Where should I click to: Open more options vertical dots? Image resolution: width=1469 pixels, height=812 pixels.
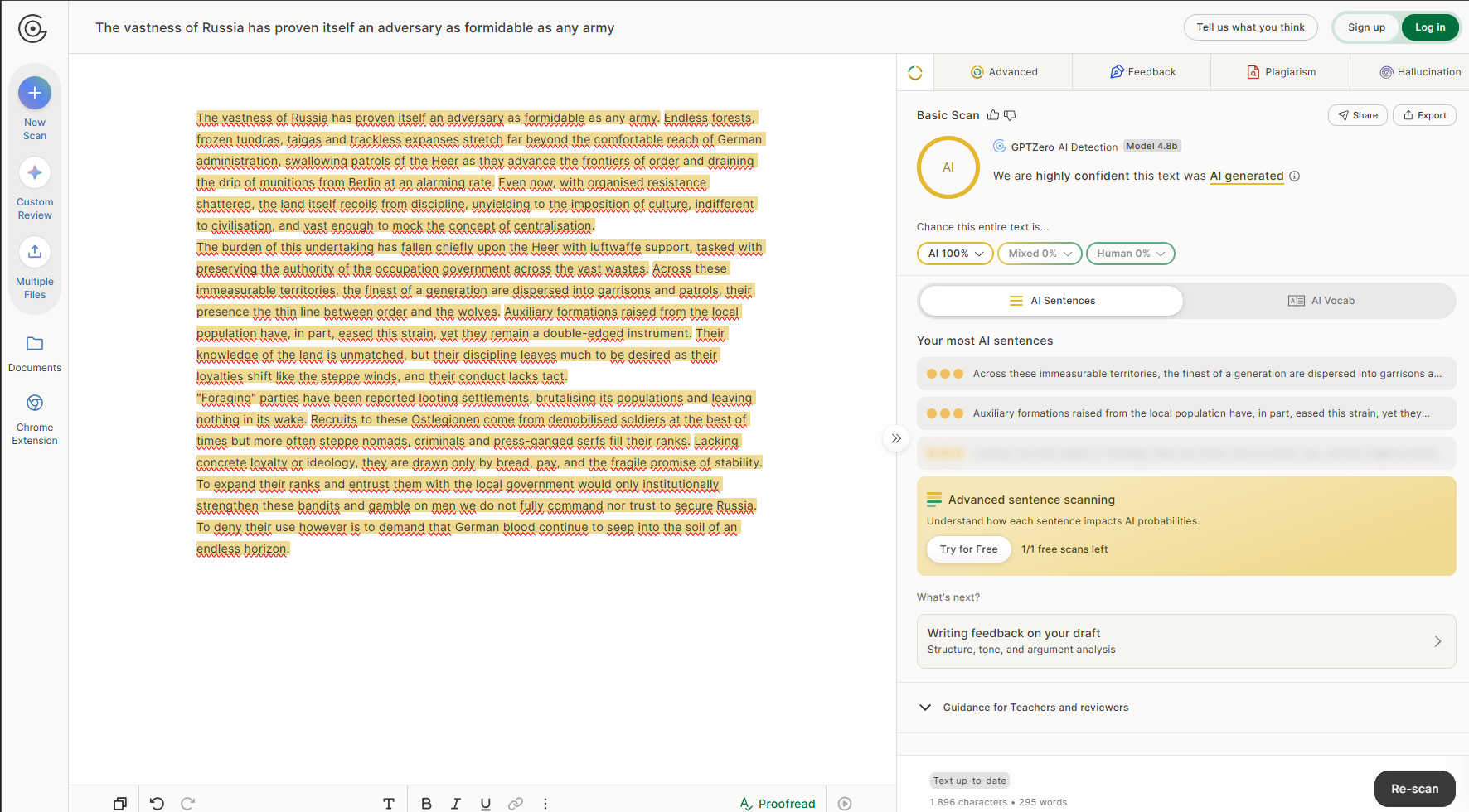[x=545, y=803]
